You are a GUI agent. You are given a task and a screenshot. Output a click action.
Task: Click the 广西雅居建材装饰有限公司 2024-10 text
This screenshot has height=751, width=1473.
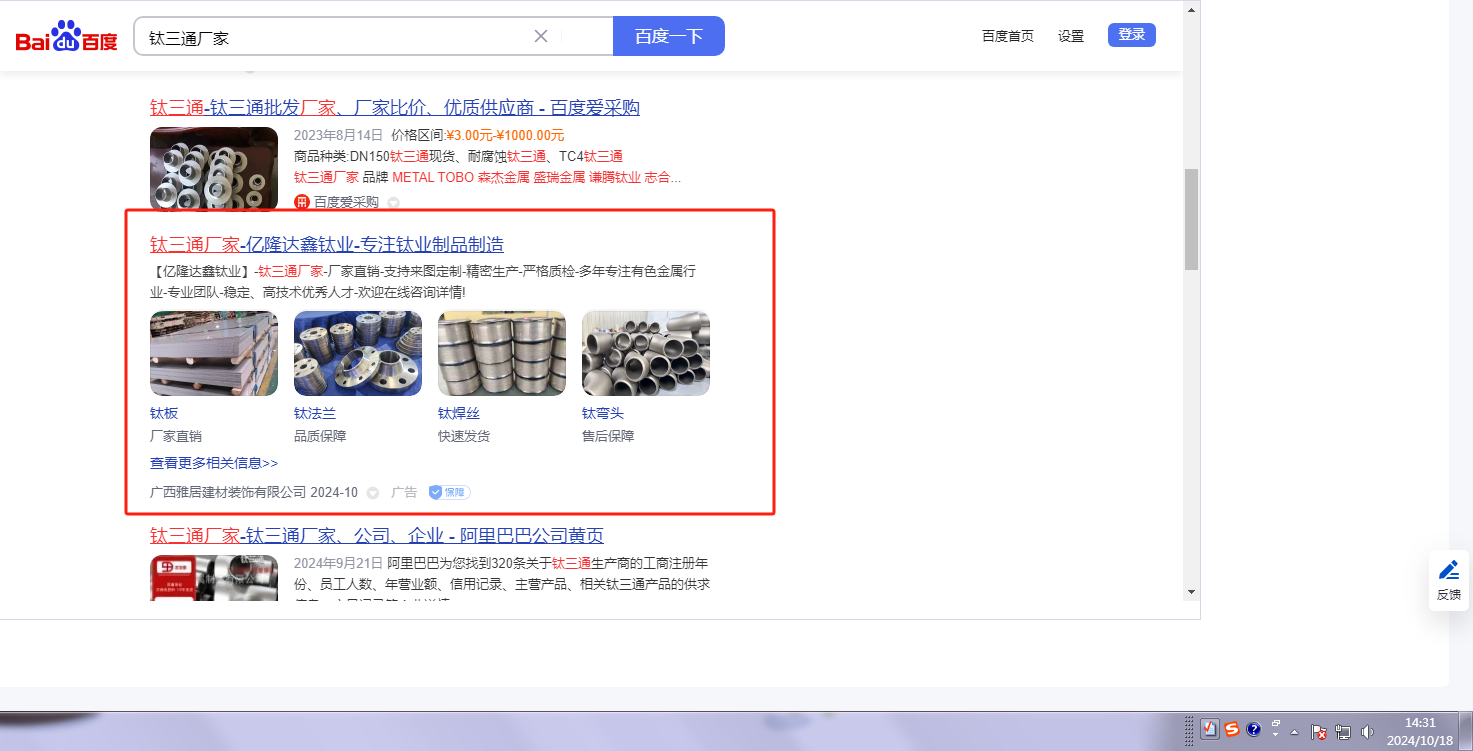coord(254,492)
